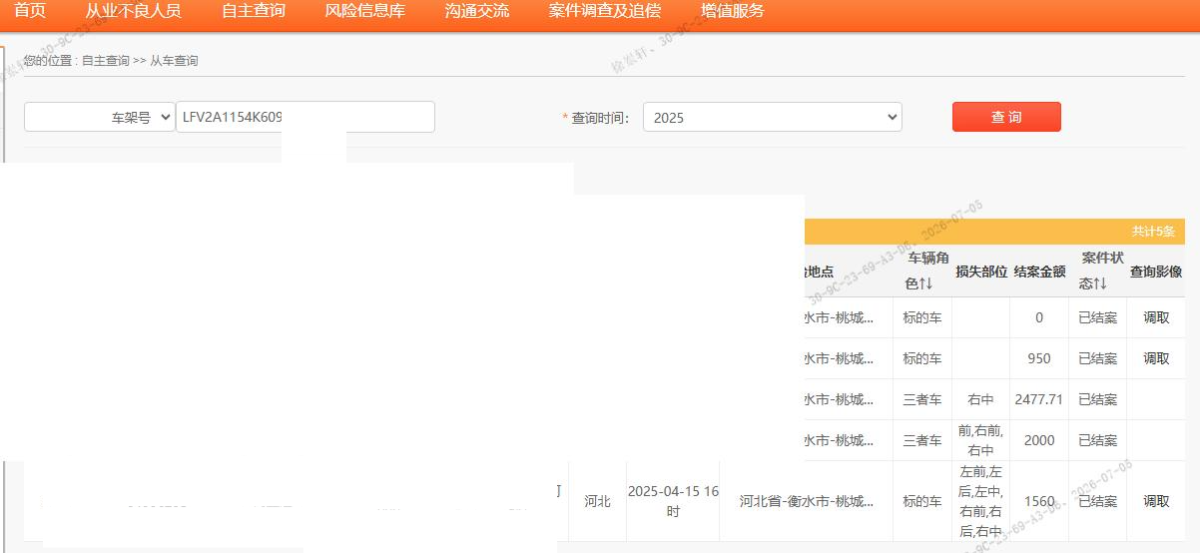Click 调取 in the row with amount 1560
The height and width of the screenshot is (553, 1200).
tap(1156, 502)
